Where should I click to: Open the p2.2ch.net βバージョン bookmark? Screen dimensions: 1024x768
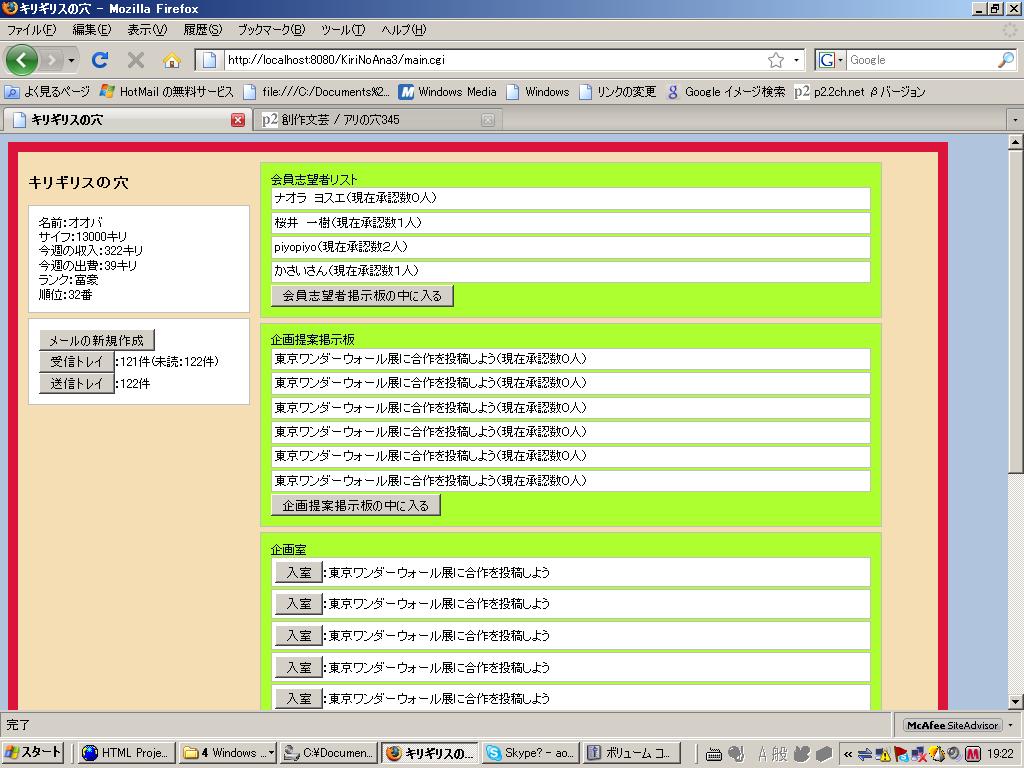point(860,92)
